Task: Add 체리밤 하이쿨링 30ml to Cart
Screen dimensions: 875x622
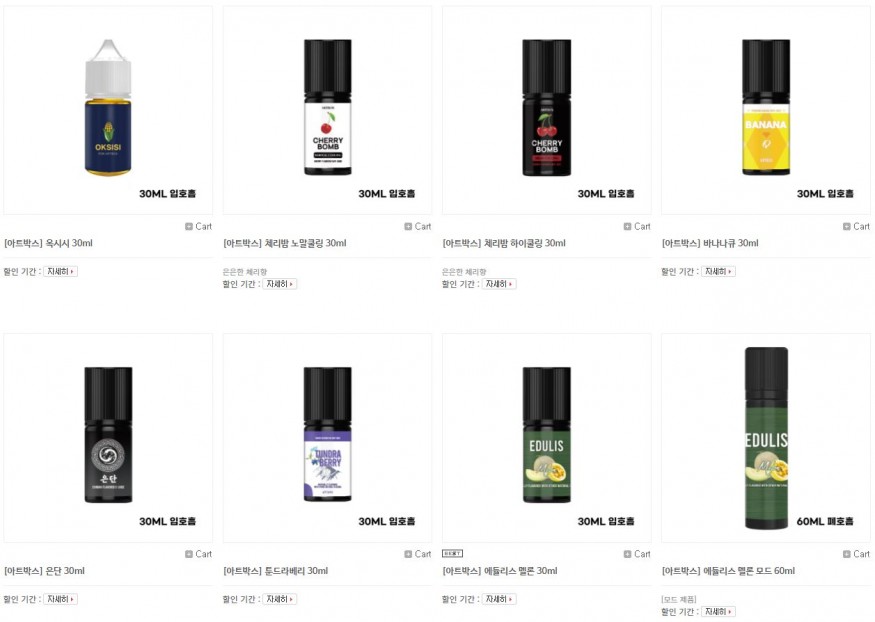Action: 637,226
